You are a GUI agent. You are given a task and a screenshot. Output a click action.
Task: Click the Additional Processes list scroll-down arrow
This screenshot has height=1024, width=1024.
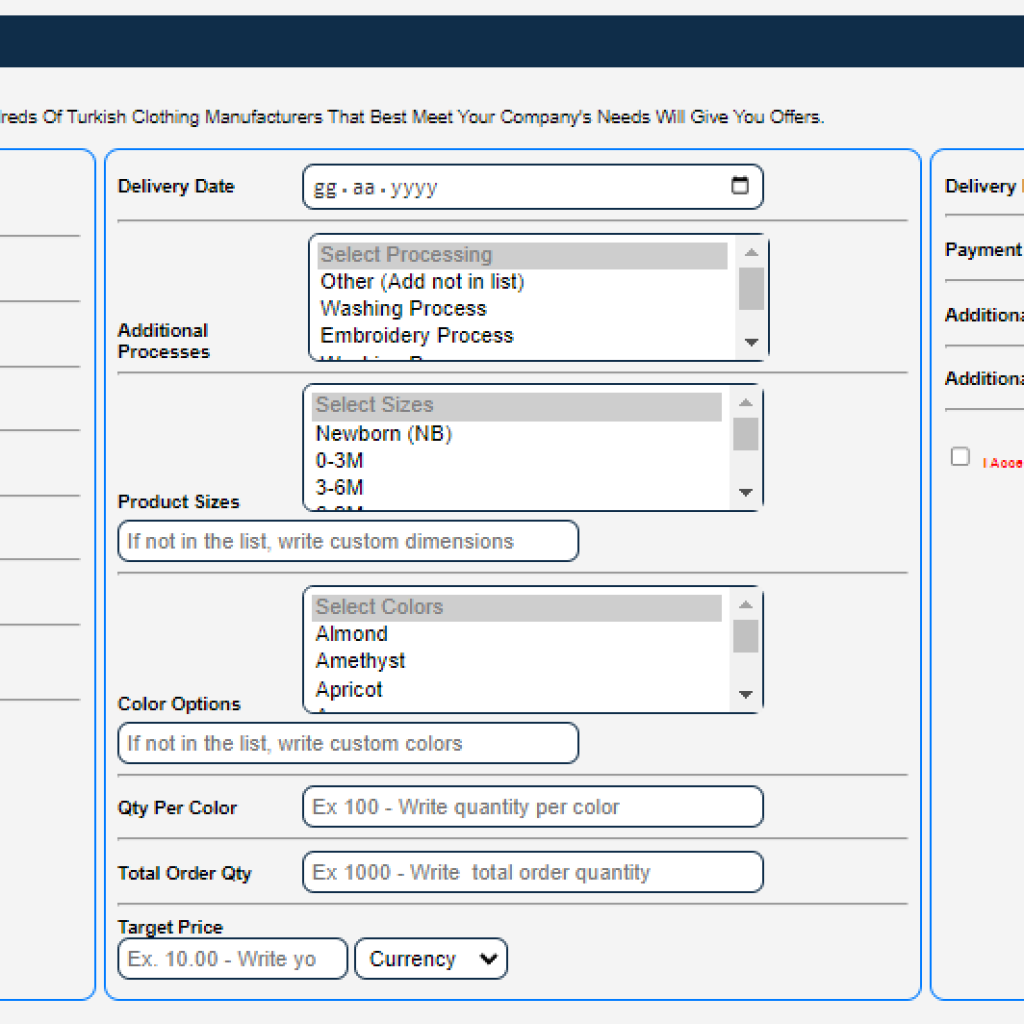(x=751, y=343)
